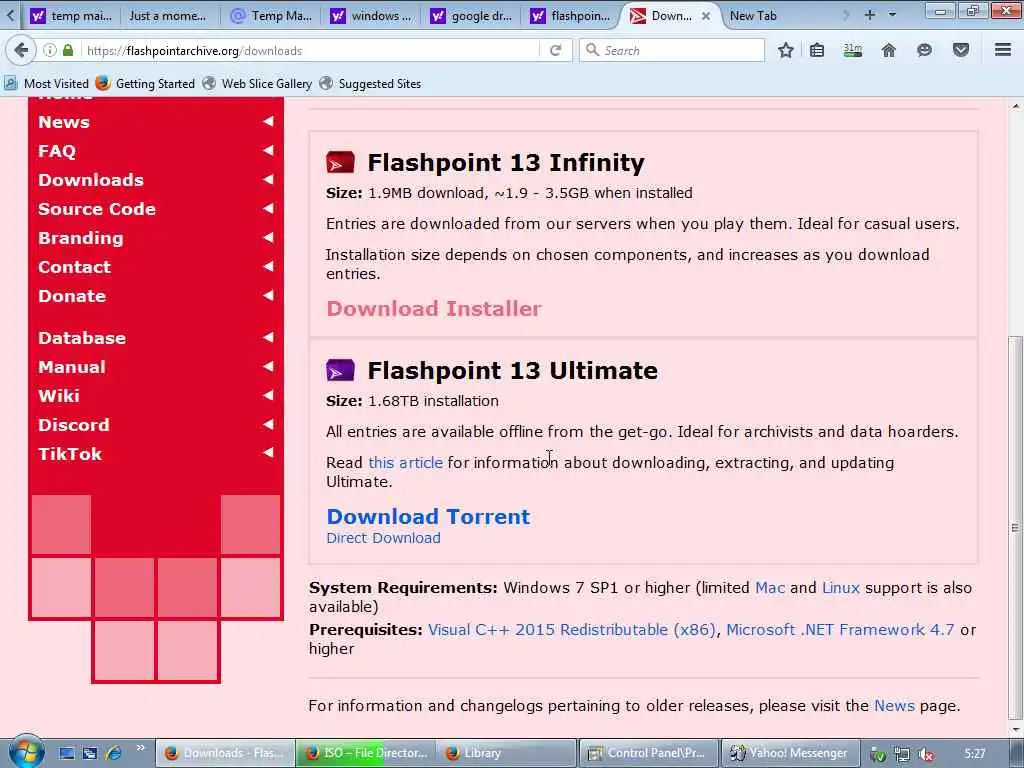Open Most Visited bookmarks folder
This screenshot has height=768, width=1024.
pyautogui.click(x=46, y=84)
